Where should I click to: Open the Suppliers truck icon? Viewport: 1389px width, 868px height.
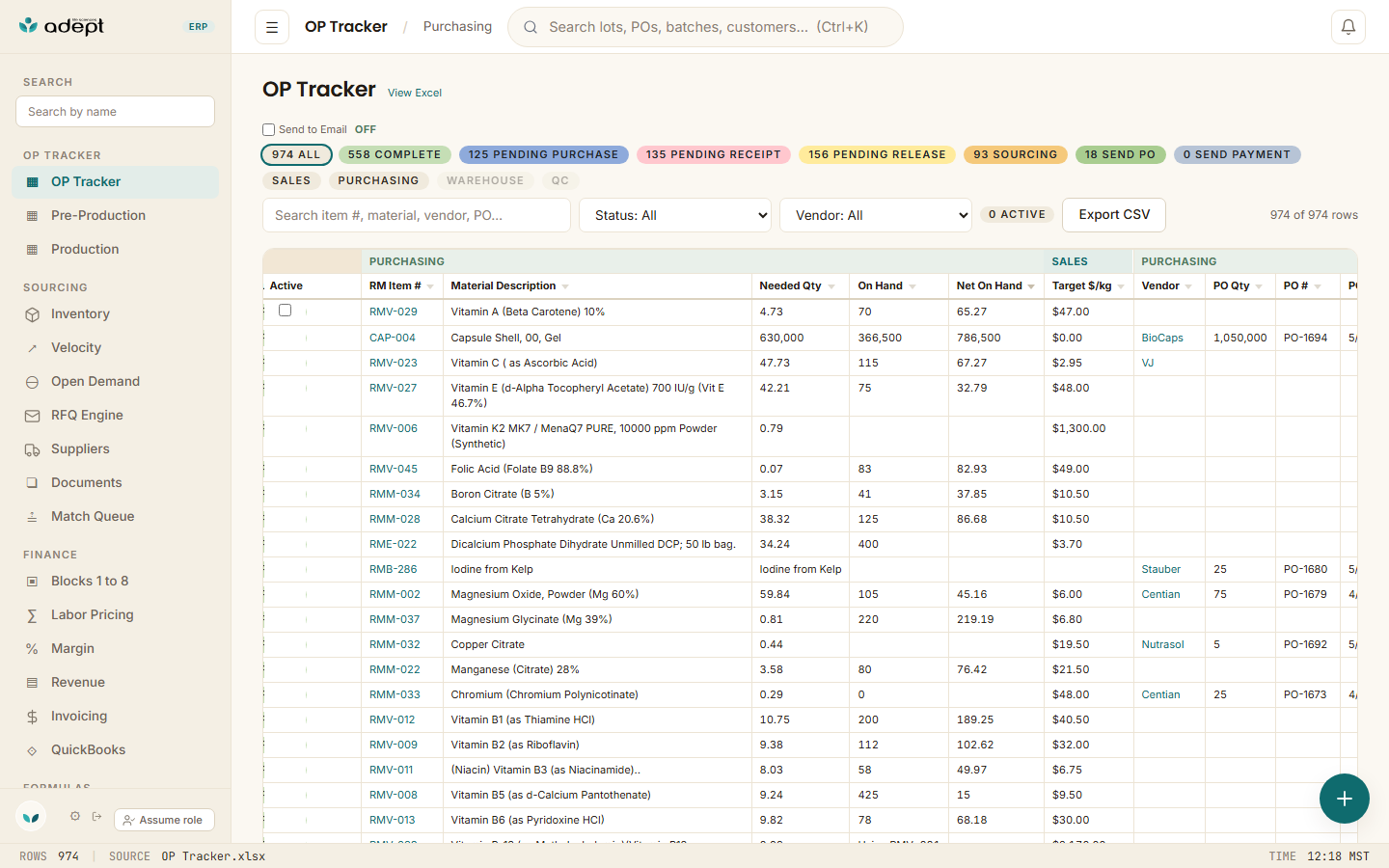point(32,449)
